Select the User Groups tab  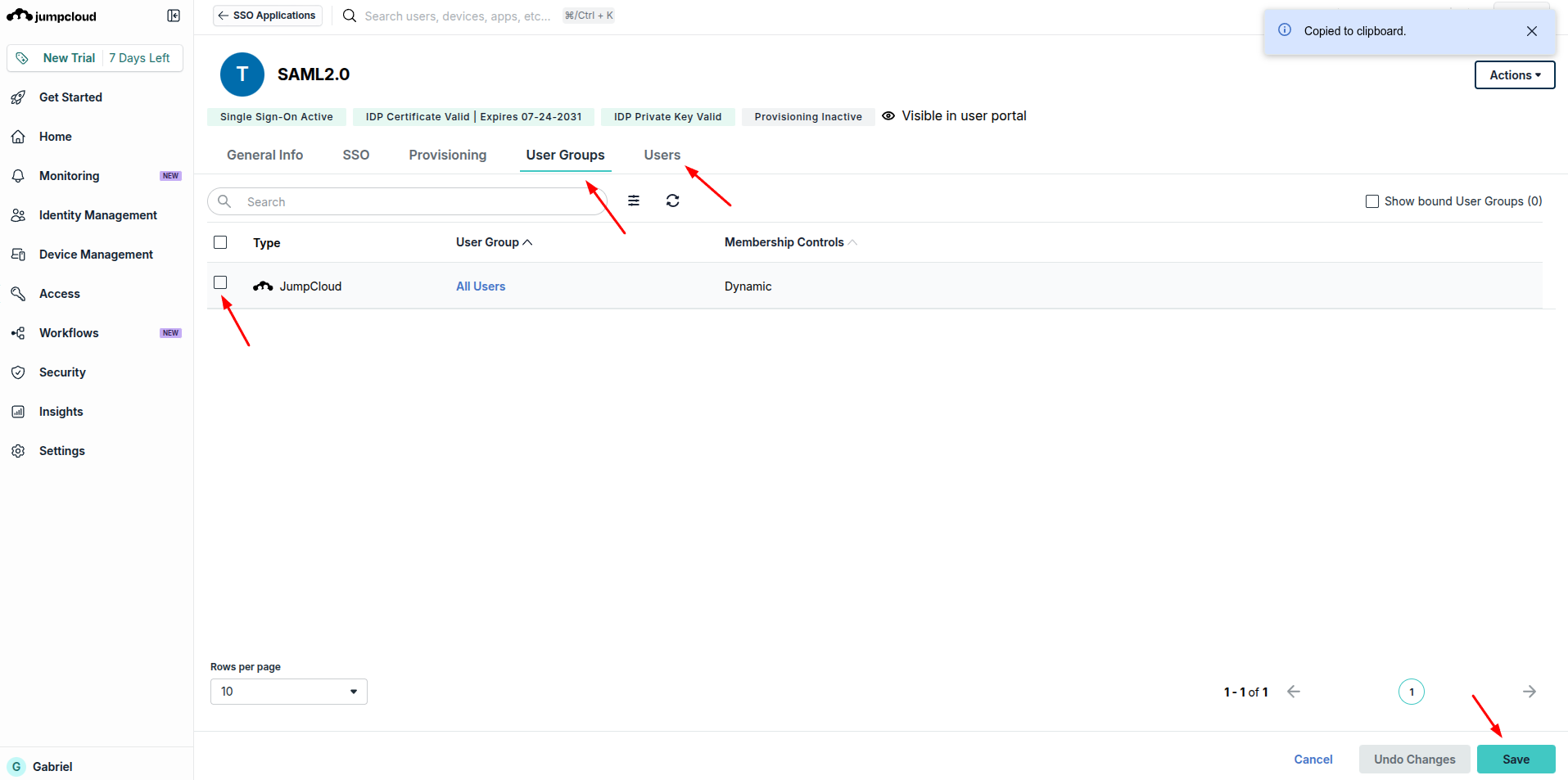point(566,155)
